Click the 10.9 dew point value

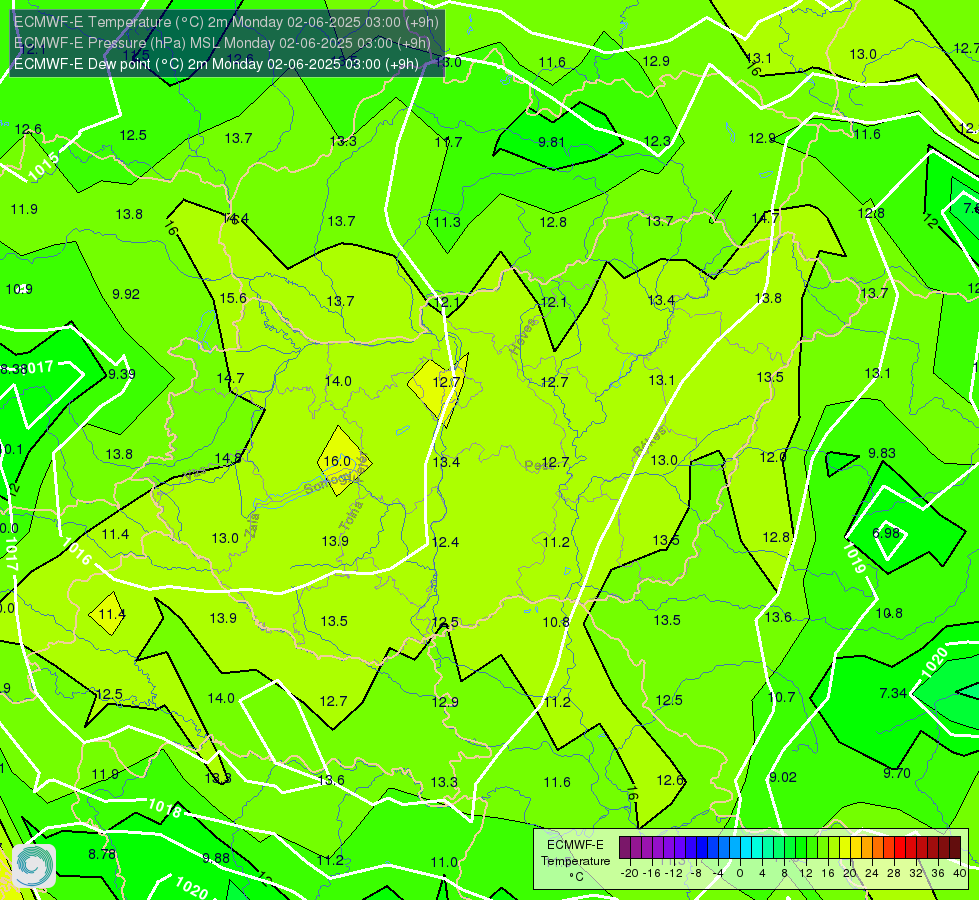[19, 289]
